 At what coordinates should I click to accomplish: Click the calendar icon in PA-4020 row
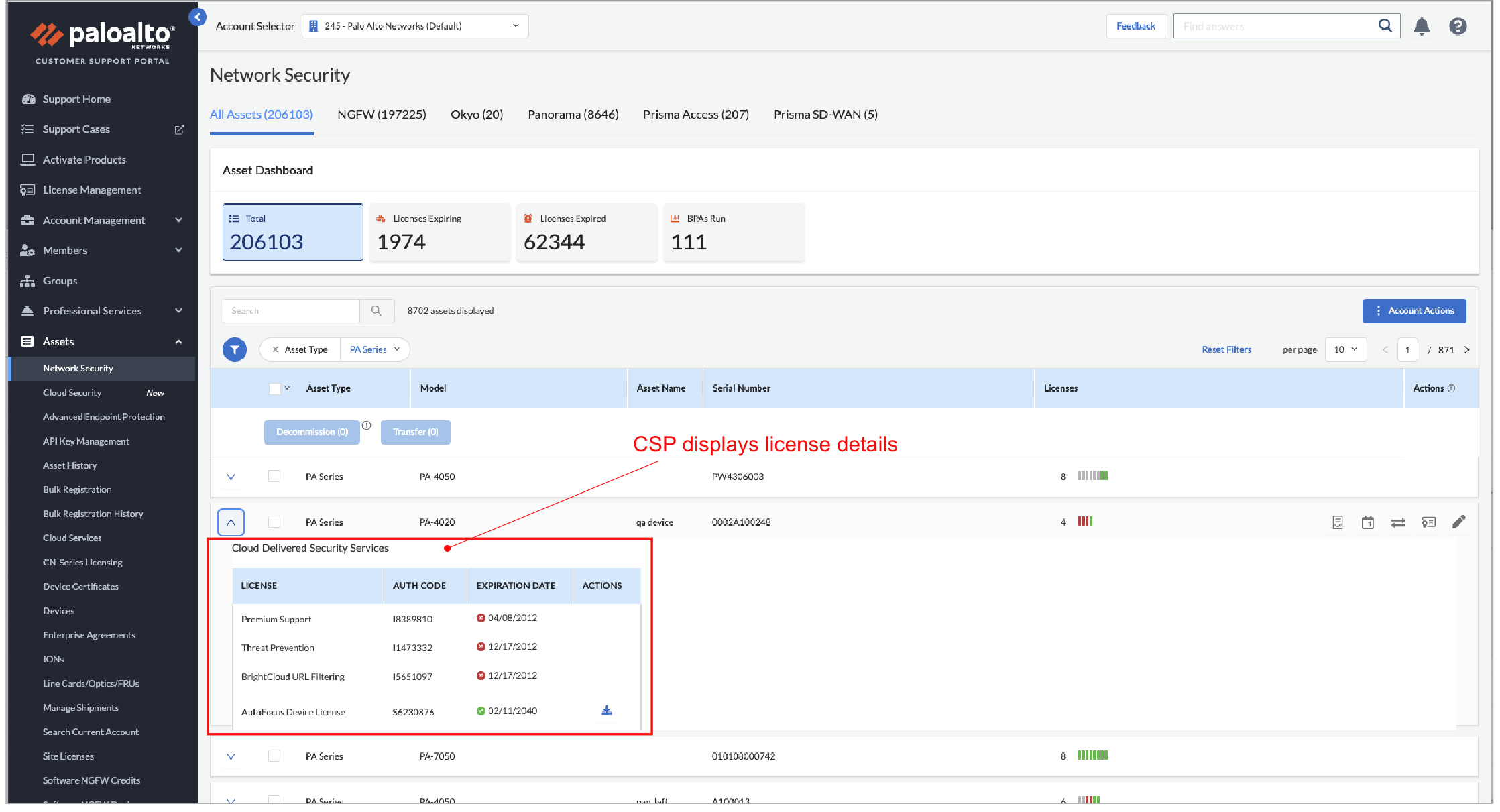click(1368, 522)
